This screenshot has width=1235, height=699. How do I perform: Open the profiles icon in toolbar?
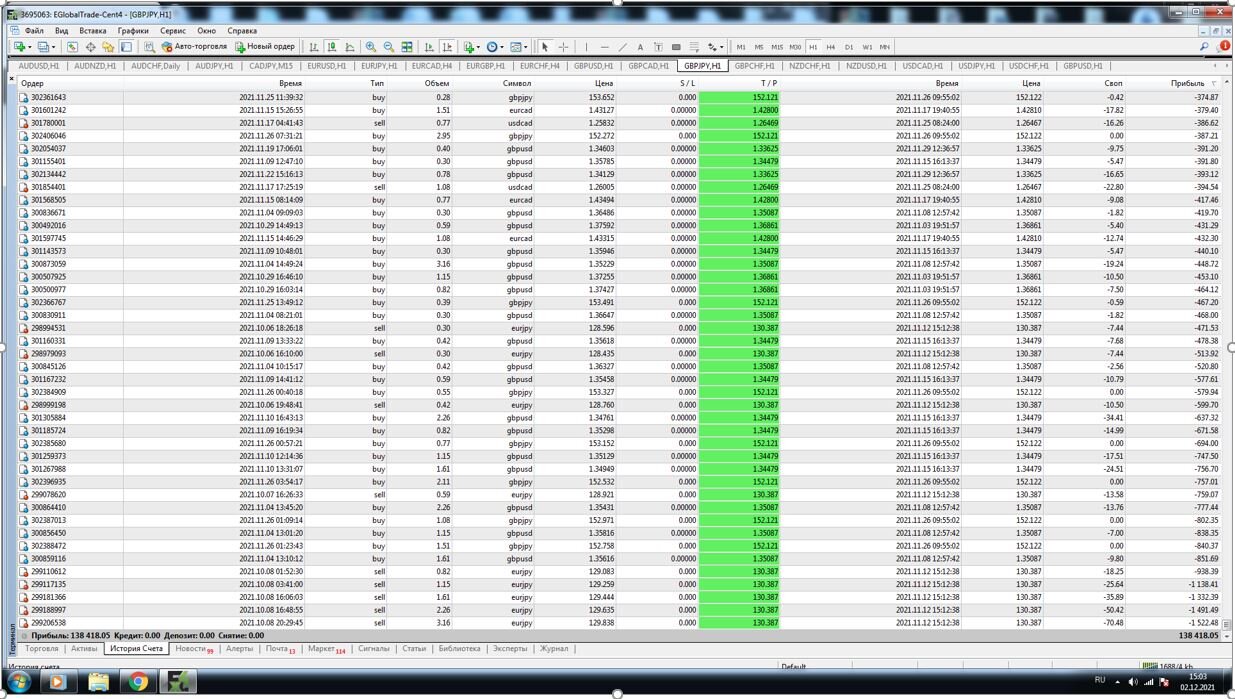tap(45, 47)
